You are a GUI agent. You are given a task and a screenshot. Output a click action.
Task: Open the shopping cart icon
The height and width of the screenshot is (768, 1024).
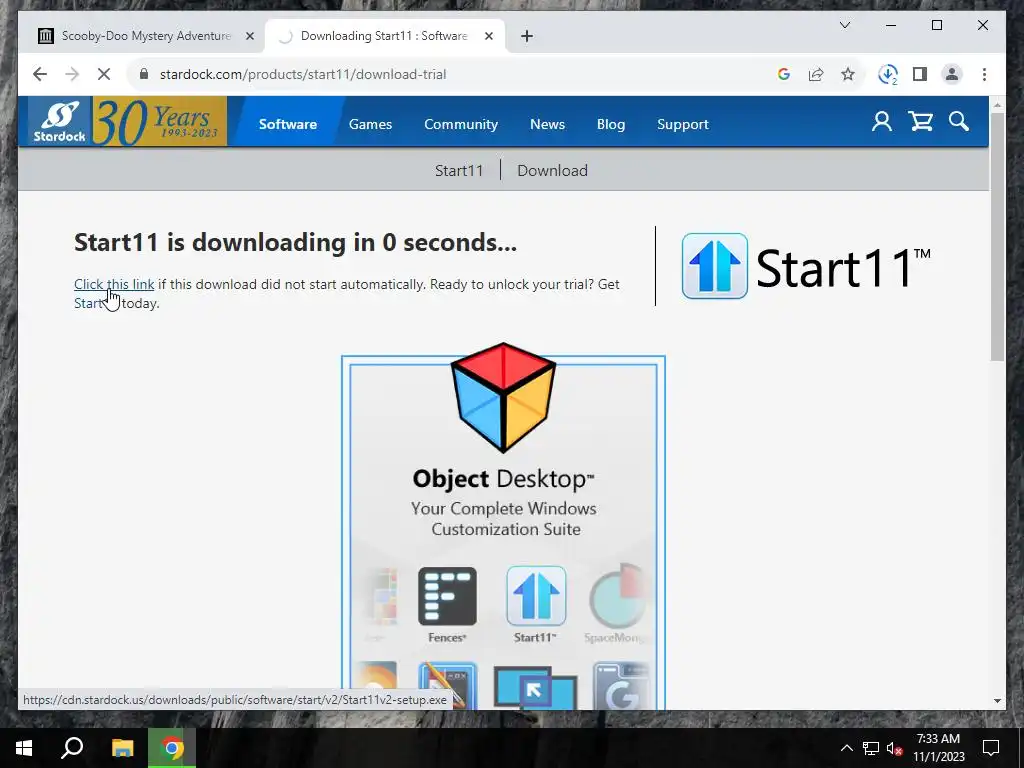921,121
